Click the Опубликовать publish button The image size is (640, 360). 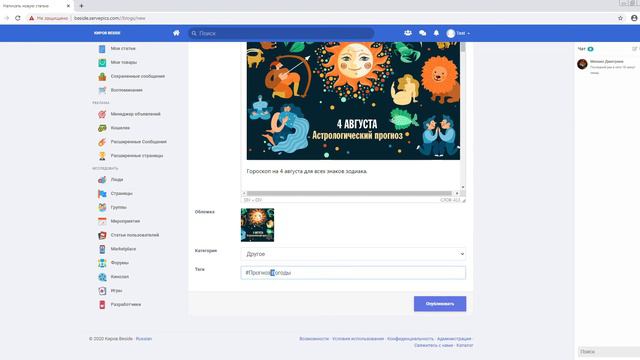[x=440, y=304]
